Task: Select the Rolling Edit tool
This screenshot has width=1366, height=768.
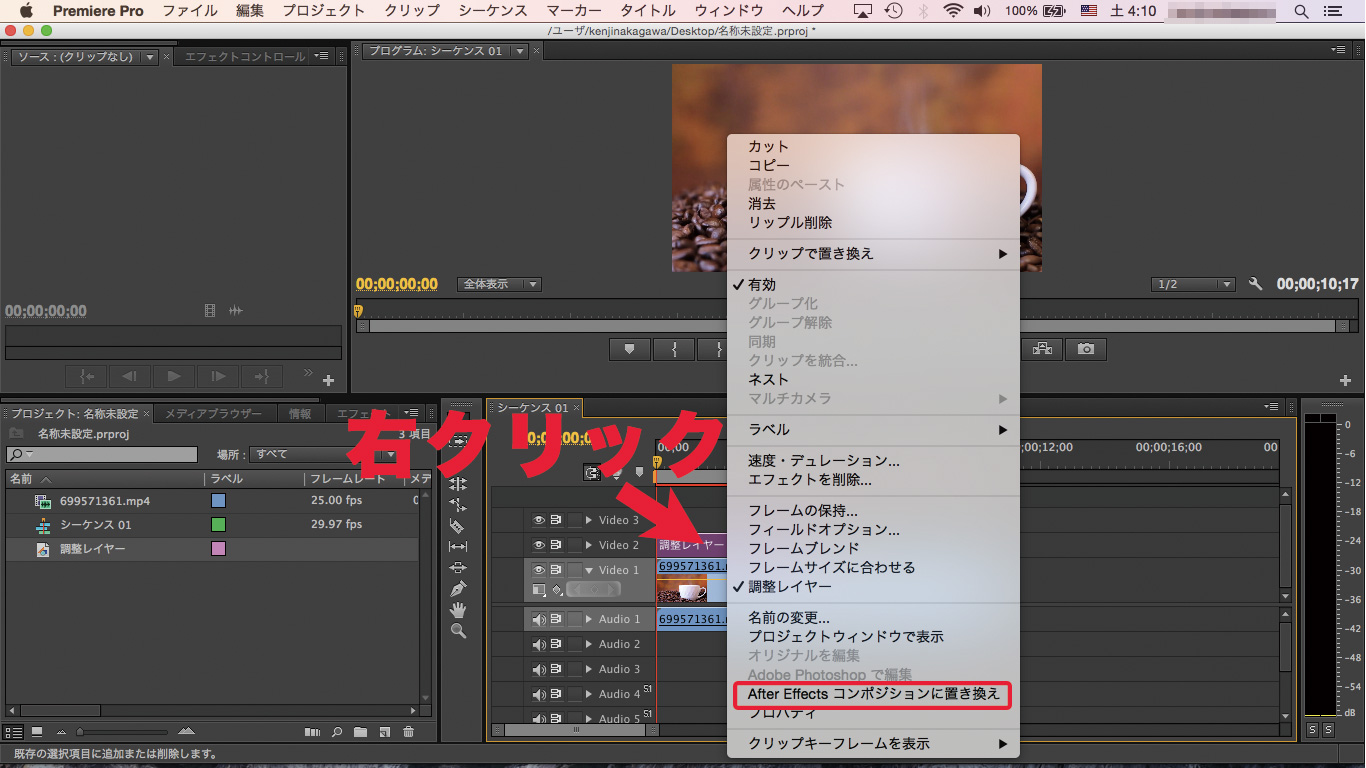Action: tap(458, 483)
